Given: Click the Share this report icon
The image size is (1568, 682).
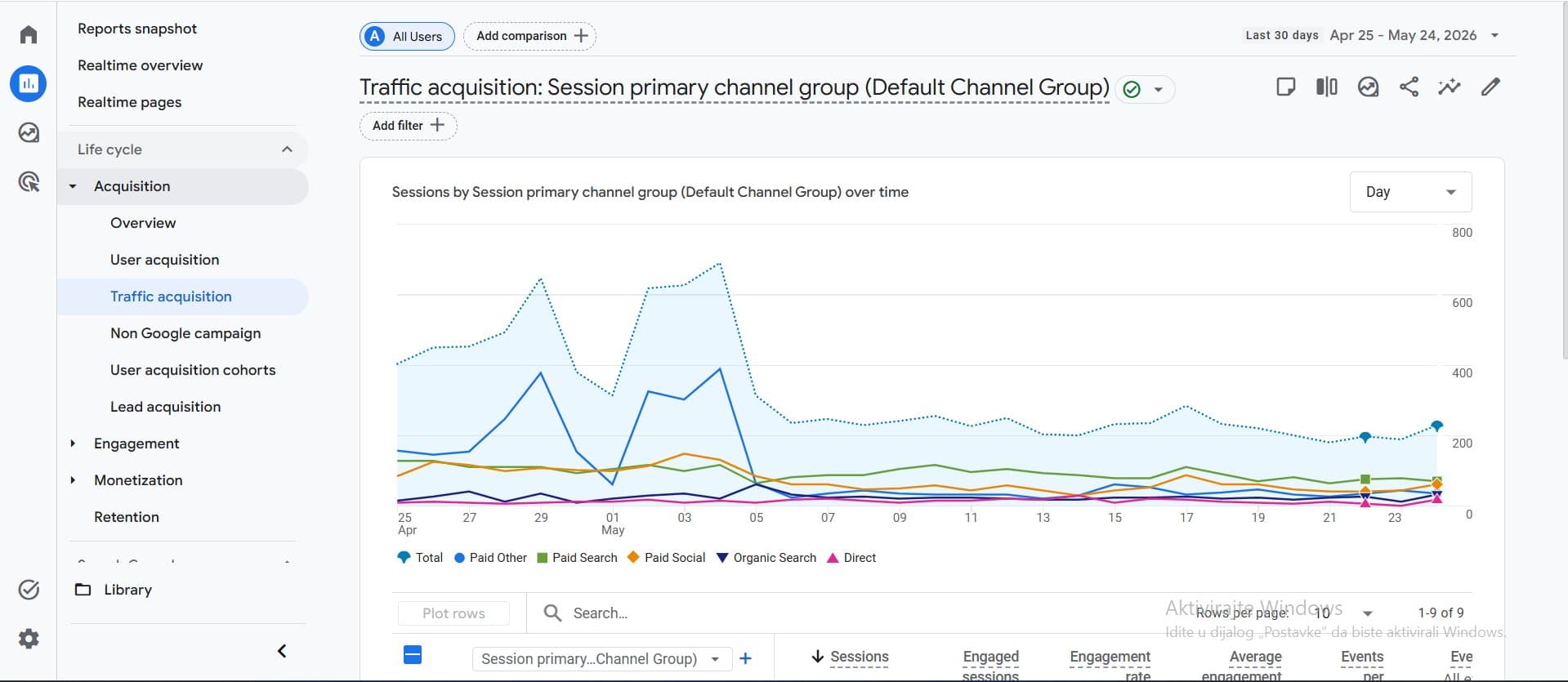Looking at the screenshot, I should pyautogui.click(x=1409, y=87).
